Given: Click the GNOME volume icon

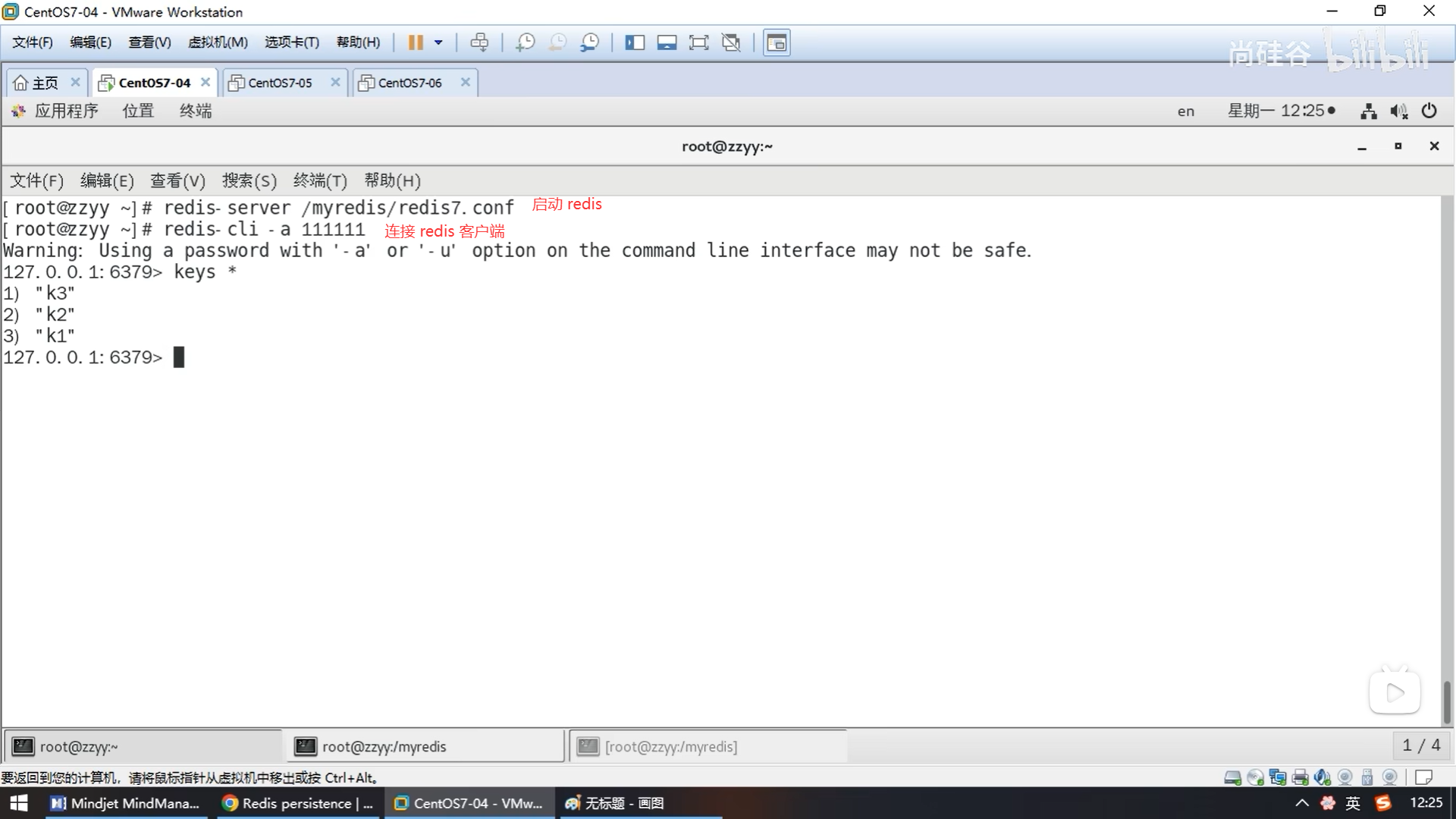Looking at the screenshot, I should [x=1398, y=111].
